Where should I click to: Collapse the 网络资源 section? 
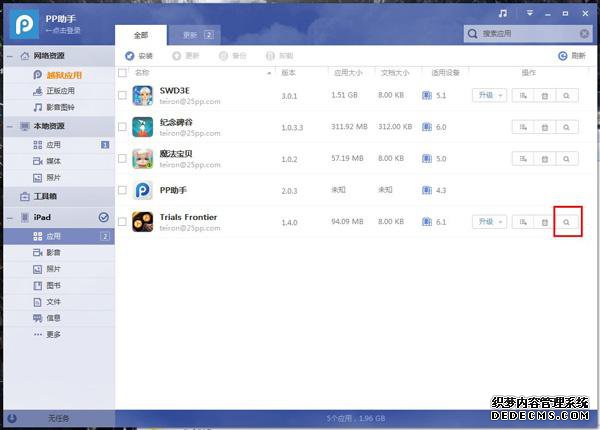10,56
